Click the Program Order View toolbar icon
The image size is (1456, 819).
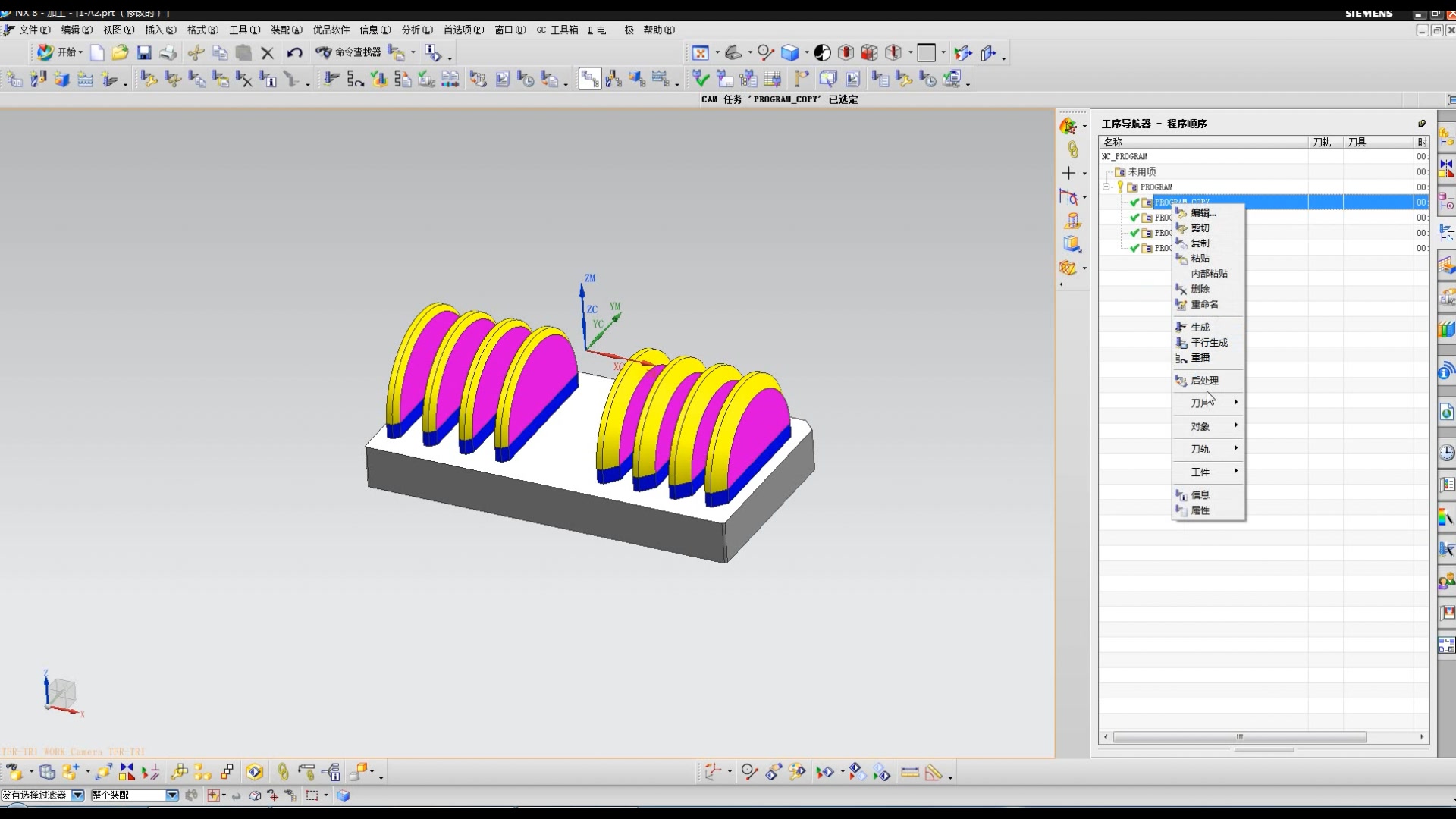point(589,79)
